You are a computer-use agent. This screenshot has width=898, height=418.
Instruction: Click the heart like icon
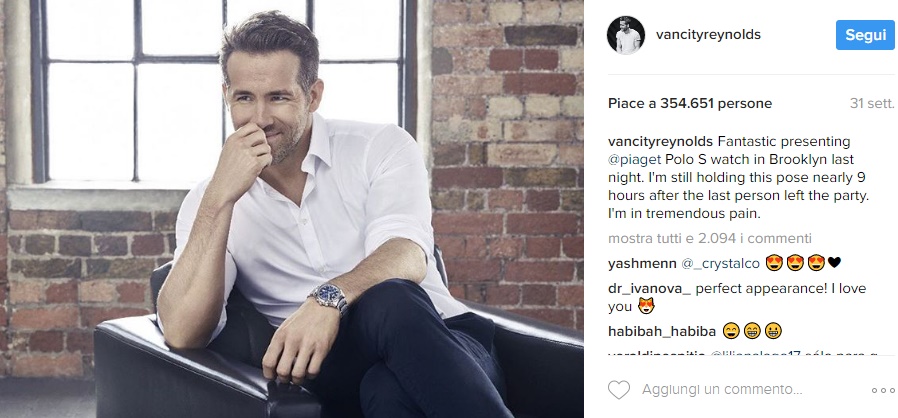619,390
